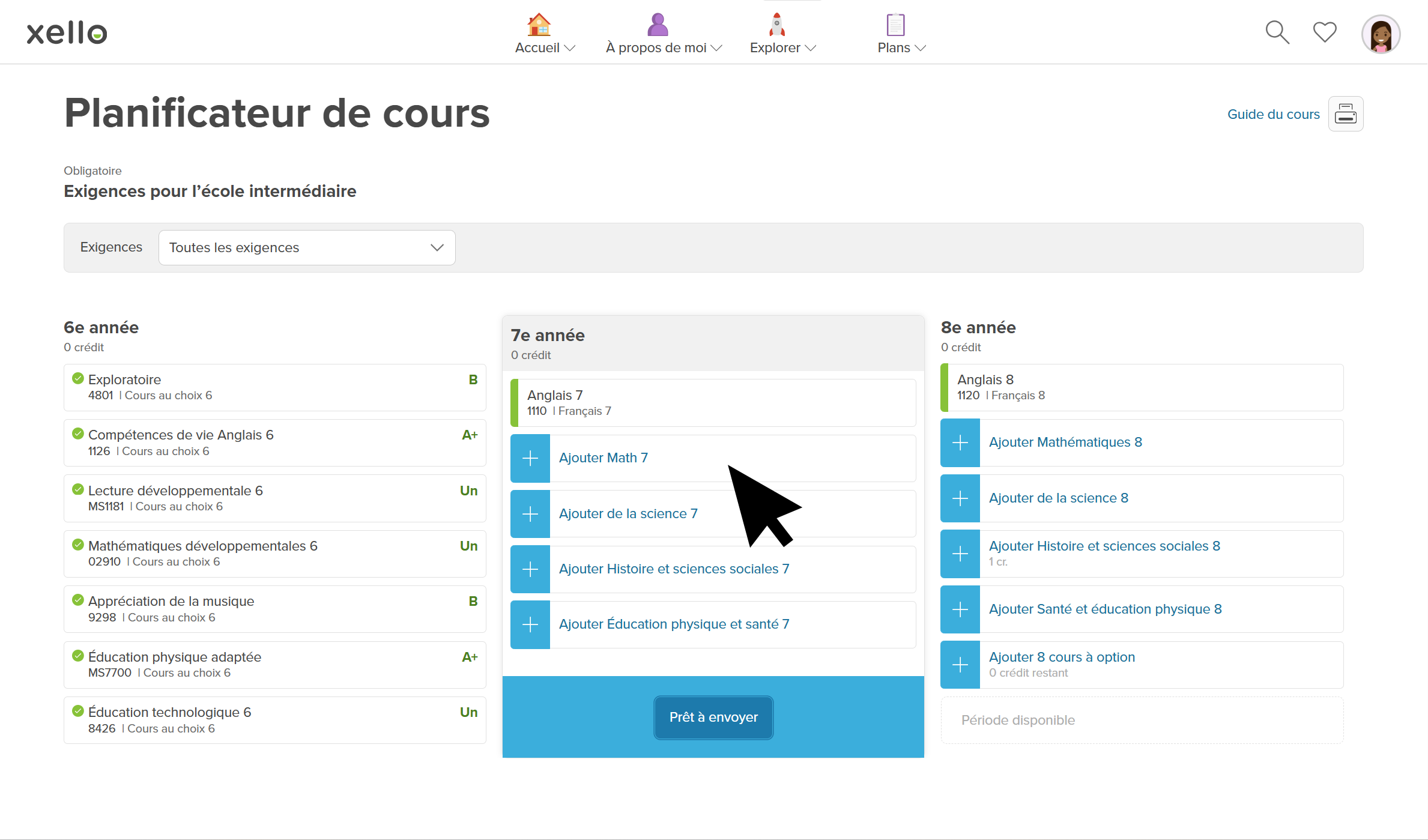Click plus icon for Ajouter Math 7
The height and width of the screenshot is (840, 1428).
click(530, 459)
